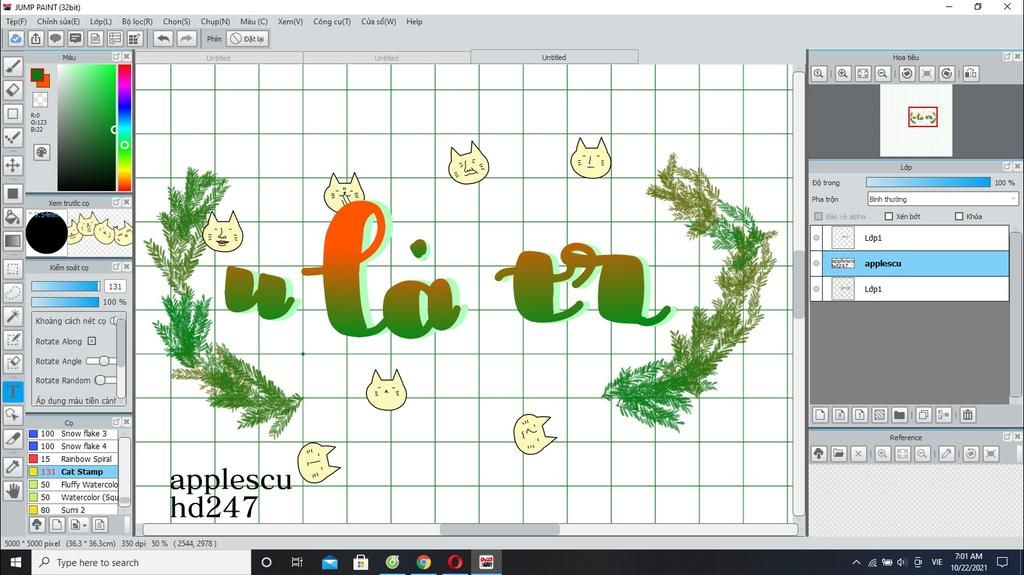Open the color palette icon in Màu panel
The image size is (1024, 575).
pyautogui.click(x=41, y=152)
